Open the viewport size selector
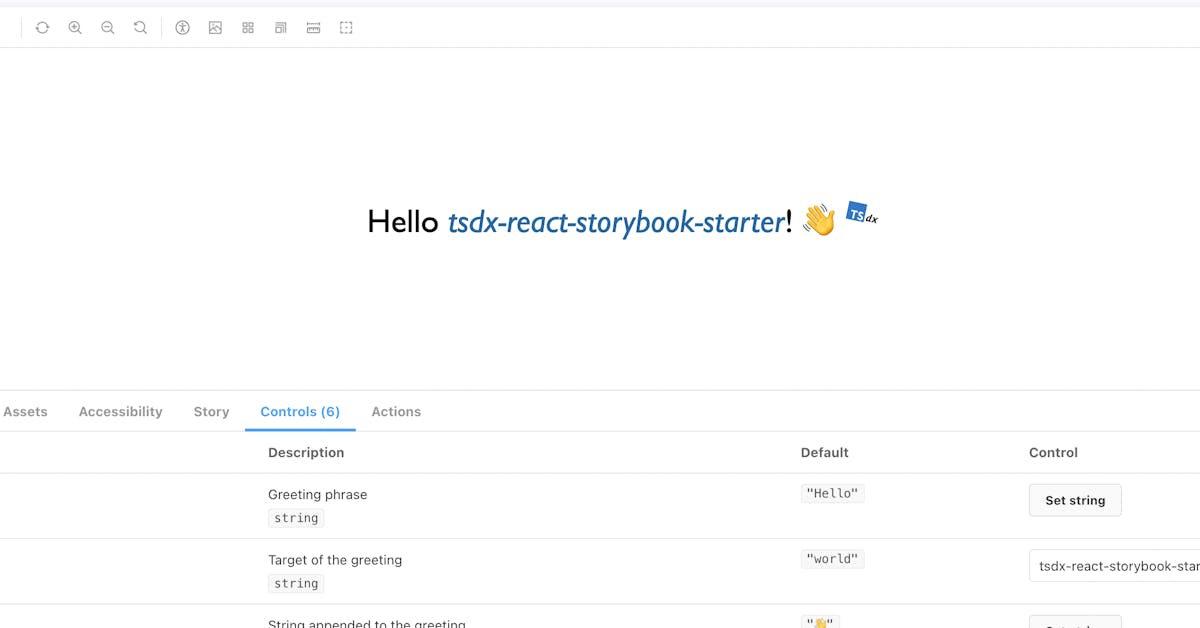Image resolution: width=1200 pixels, height=628 pixels. click(x=281, y=28)
